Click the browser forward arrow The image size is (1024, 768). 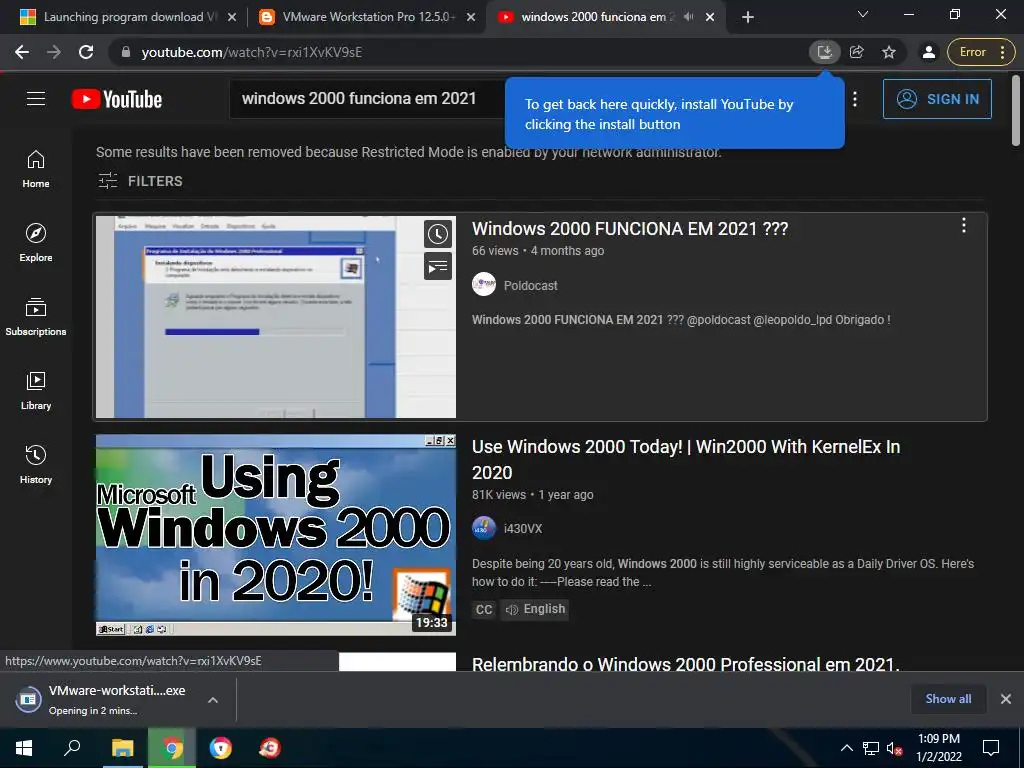tap(54, 52)
